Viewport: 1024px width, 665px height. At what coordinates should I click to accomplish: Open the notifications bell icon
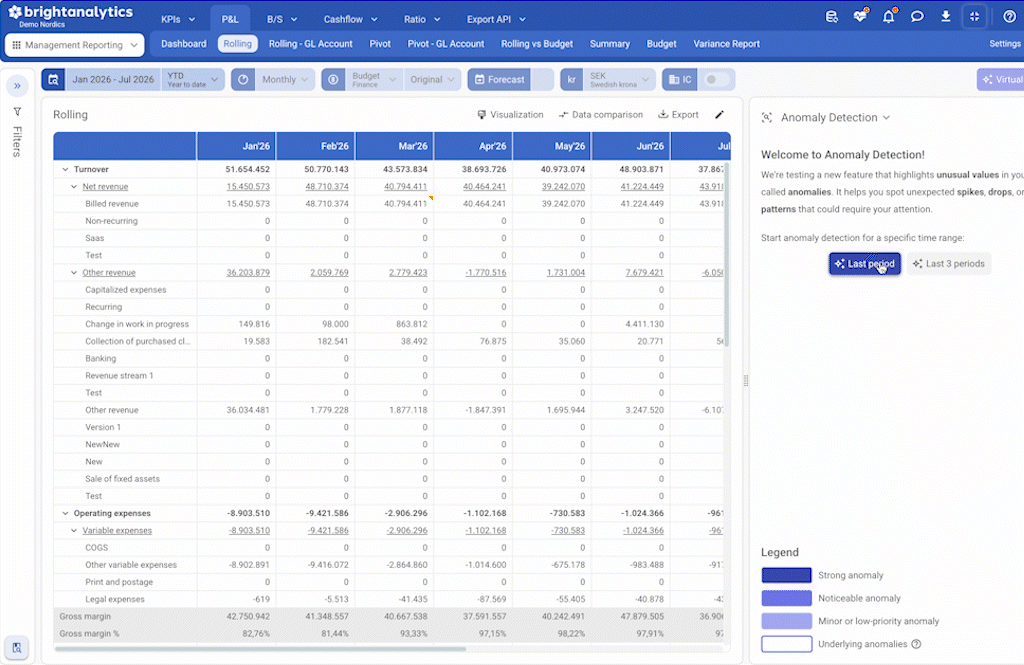click(888, 16)
